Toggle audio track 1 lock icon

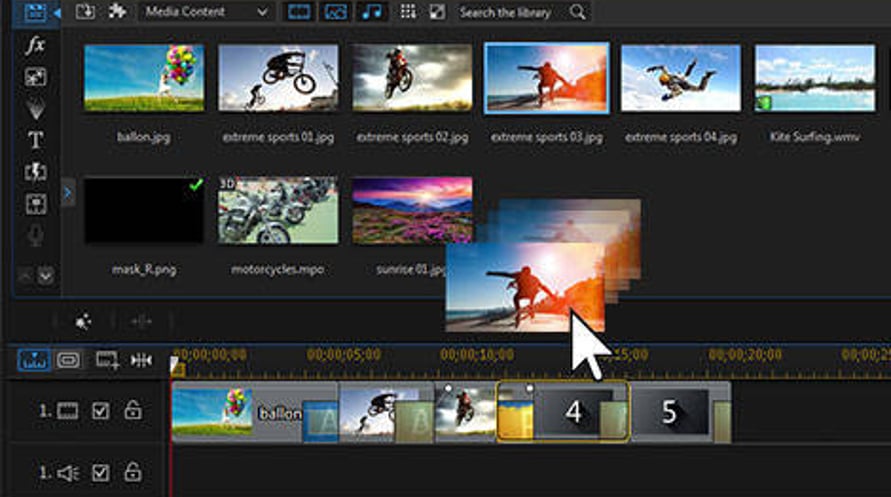(x=133, y=471)
